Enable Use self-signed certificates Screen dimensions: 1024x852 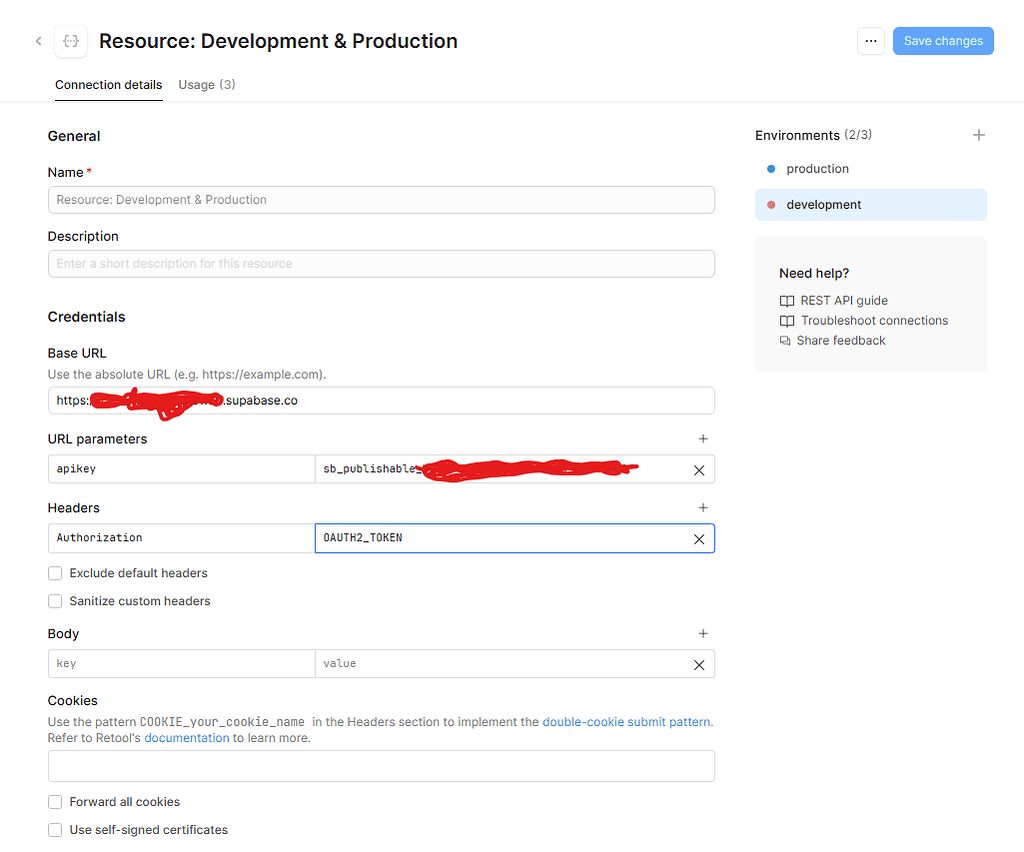tap(55, 829)
